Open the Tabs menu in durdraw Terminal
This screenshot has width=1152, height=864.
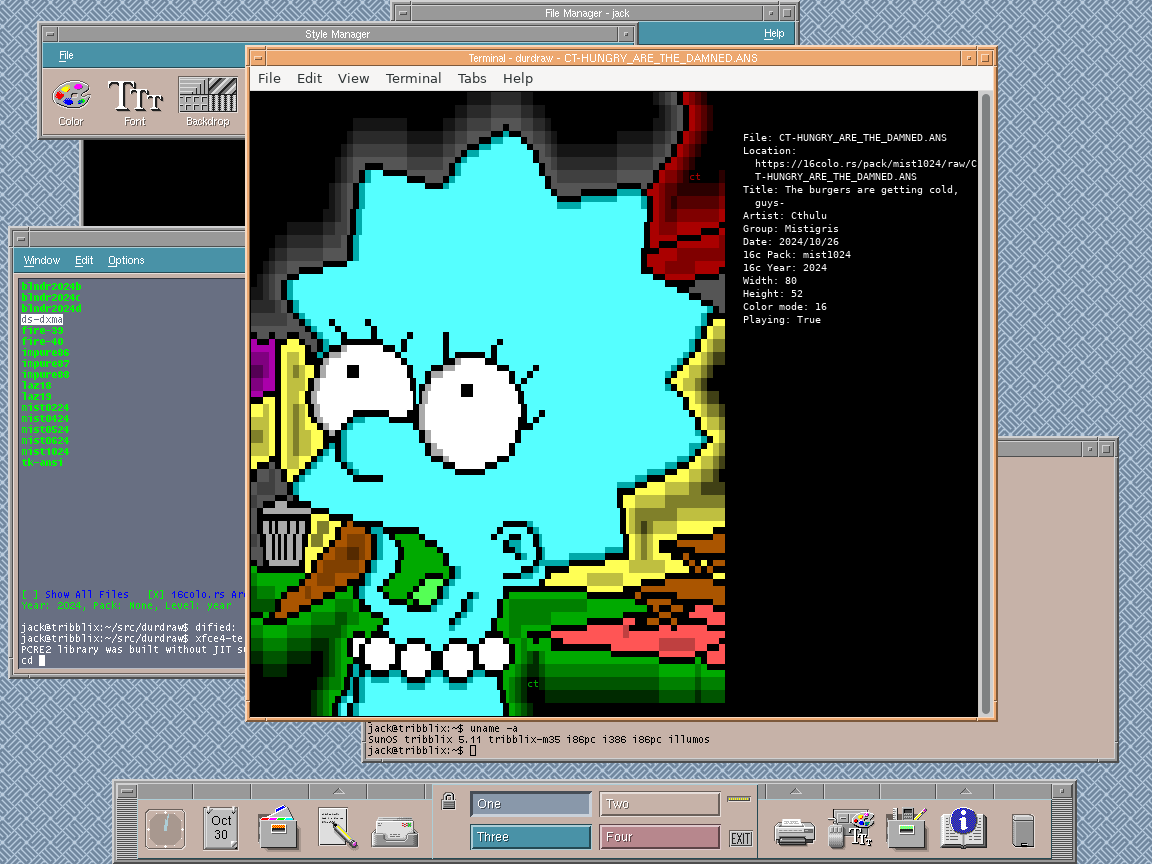472,79
